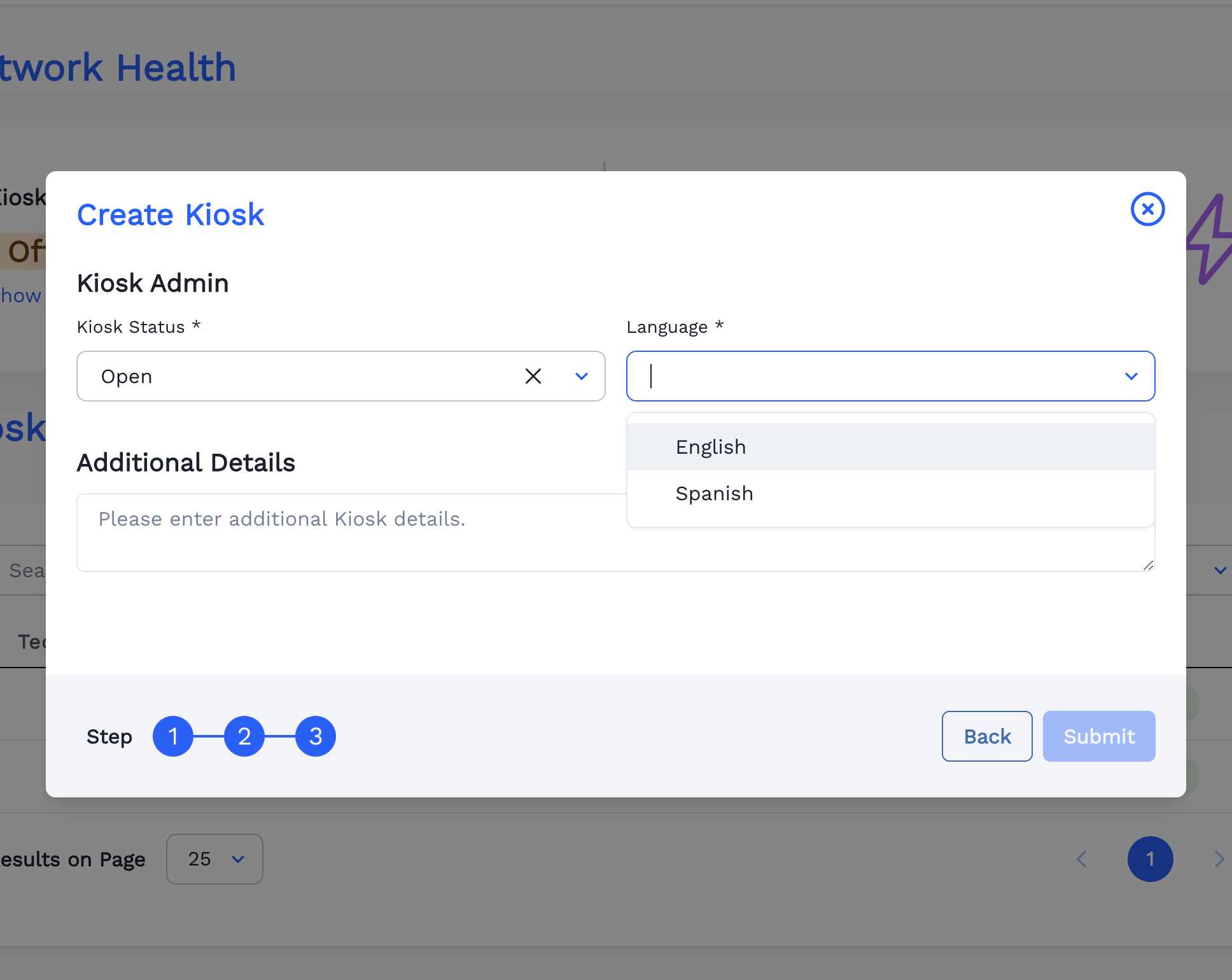Go to step 1 circle
1232x980 pixels.
click(x=173, y=736)
